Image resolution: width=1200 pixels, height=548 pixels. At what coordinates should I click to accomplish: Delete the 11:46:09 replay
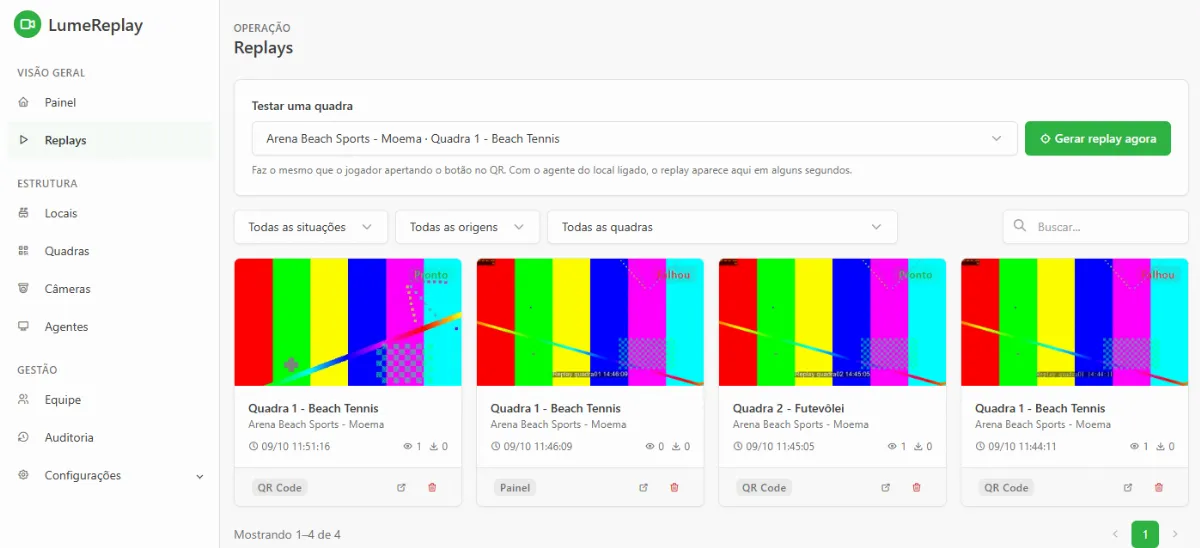tap(674, 488)
